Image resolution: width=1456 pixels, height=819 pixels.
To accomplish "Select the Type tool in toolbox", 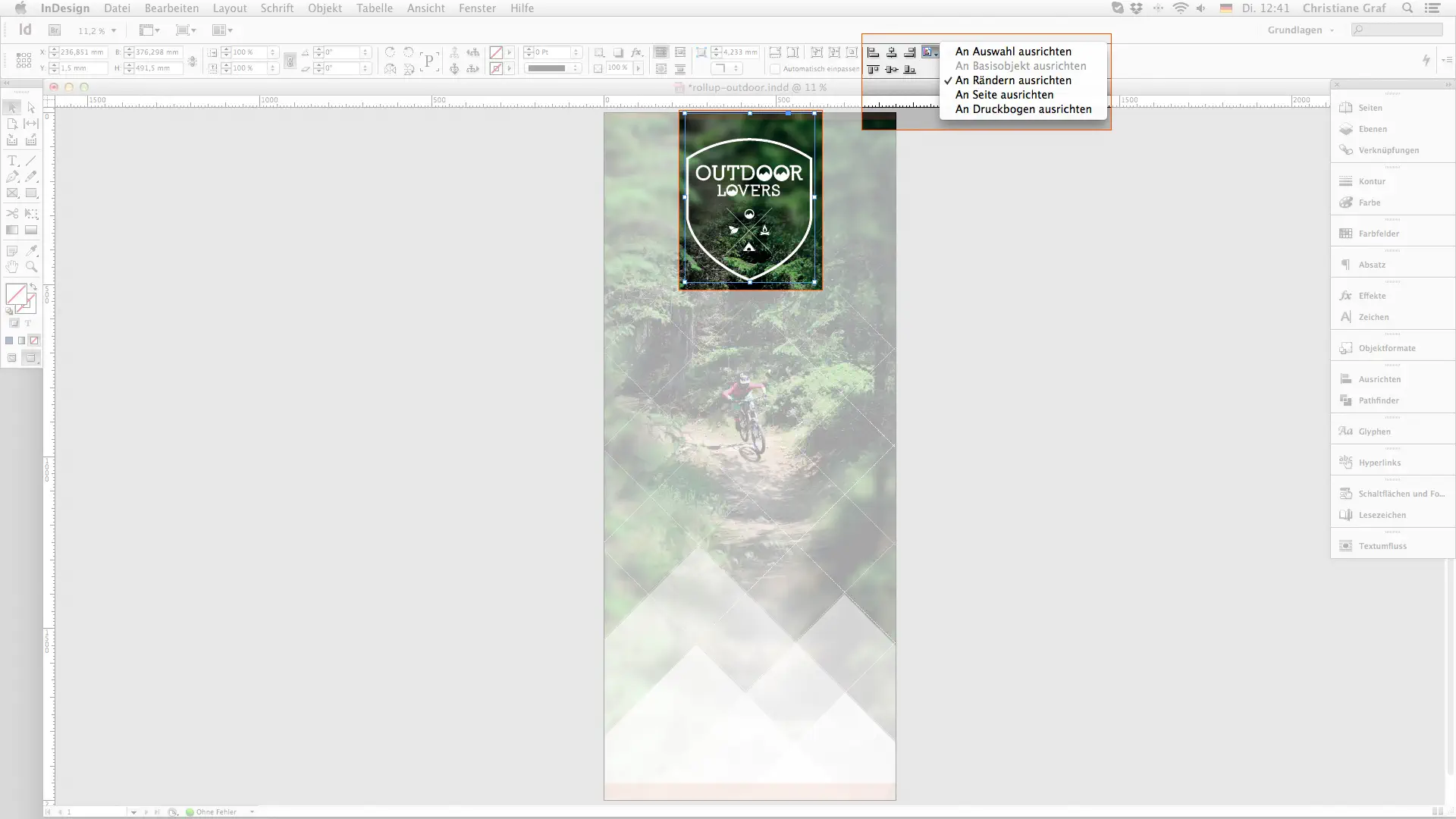I will [x=12, y=161].
